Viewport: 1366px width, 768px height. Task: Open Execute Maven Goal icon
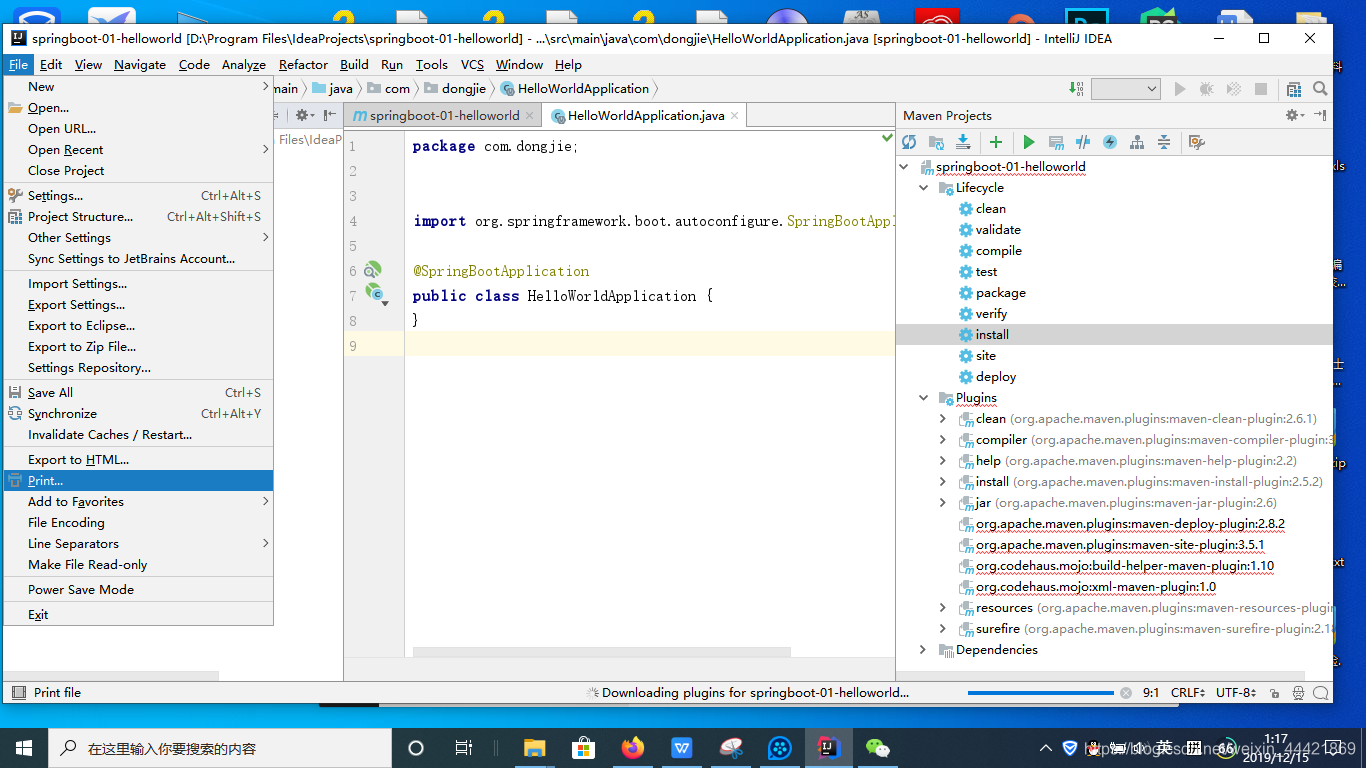[x=1056, y=142]
